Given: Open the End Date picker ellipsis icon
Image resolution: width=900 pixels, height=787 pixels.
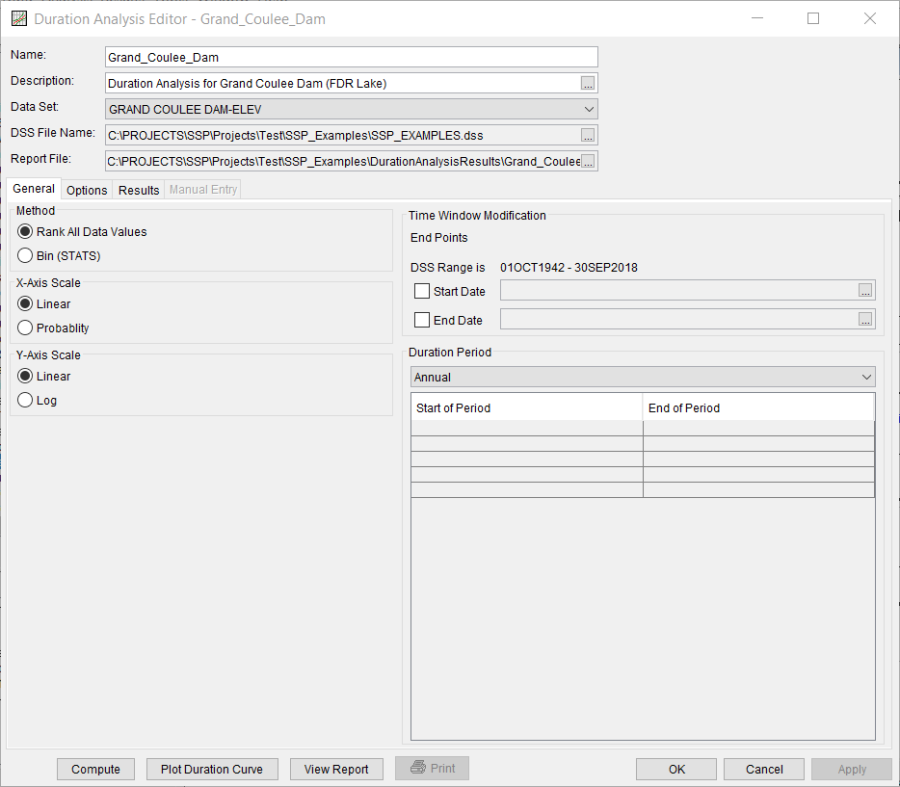Looking at the screenshot, I should point(865,318).
